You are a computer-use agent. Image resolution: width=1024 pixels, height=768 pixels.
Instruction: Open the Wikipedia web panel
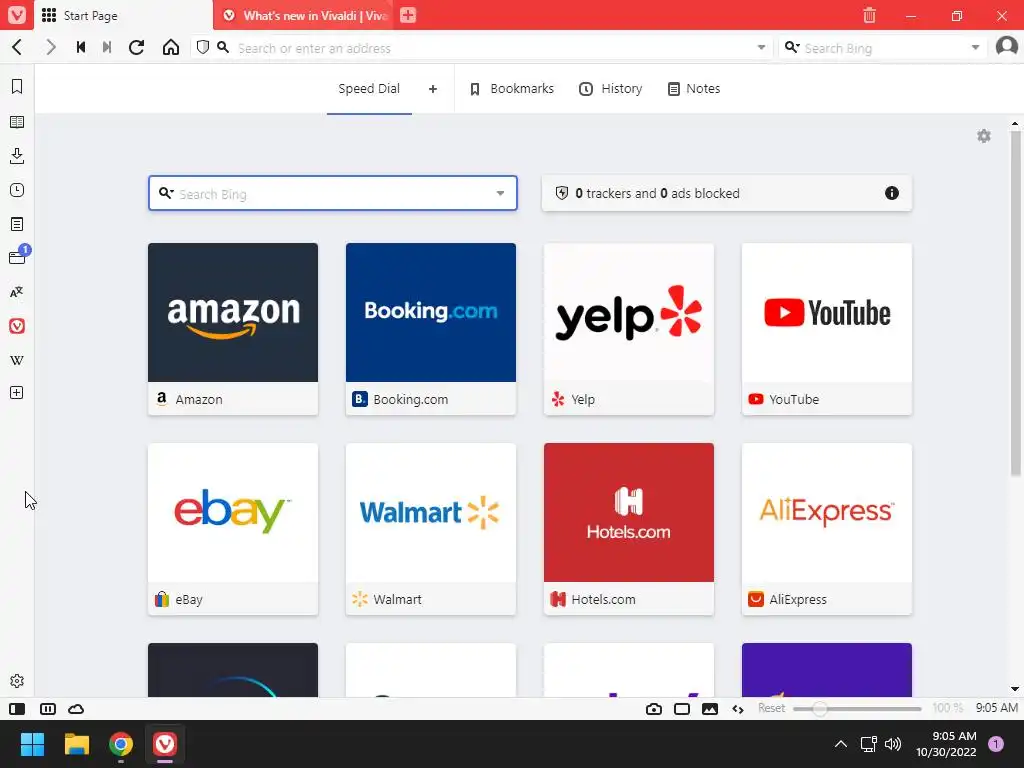click(x=17, y=360)
